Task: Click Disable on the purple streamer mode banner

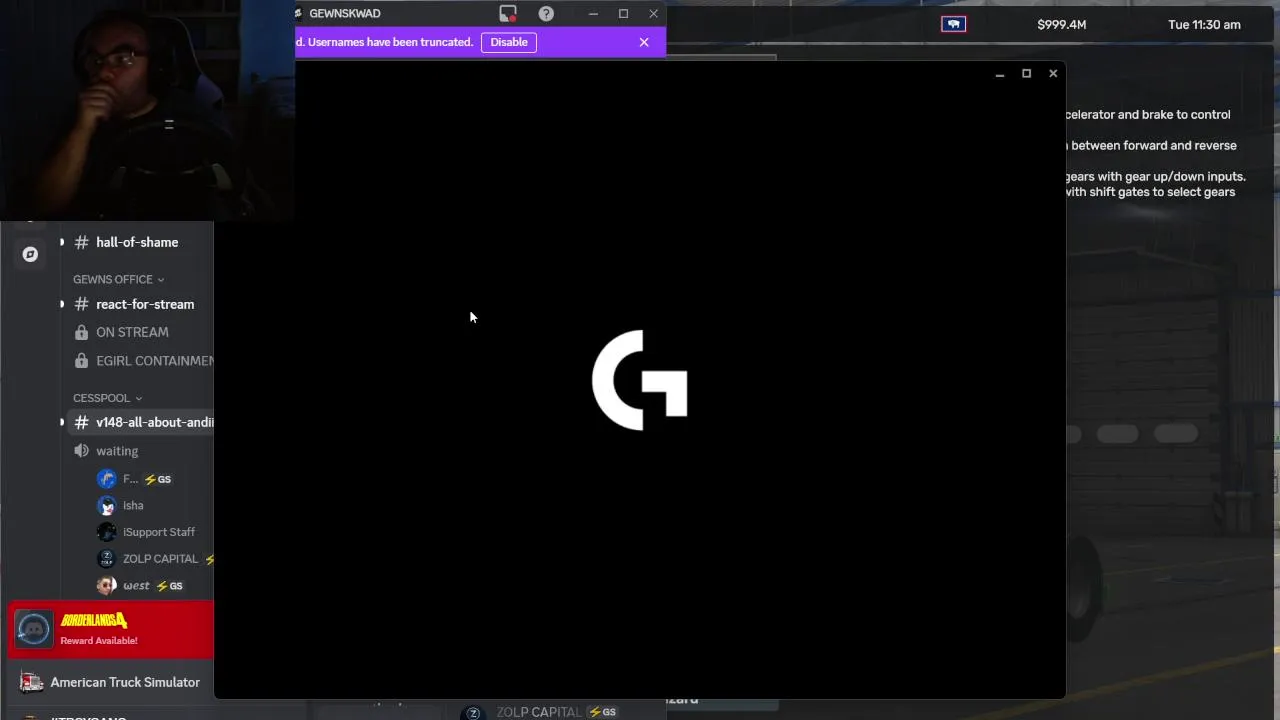Action: click(x=509, y=42)
